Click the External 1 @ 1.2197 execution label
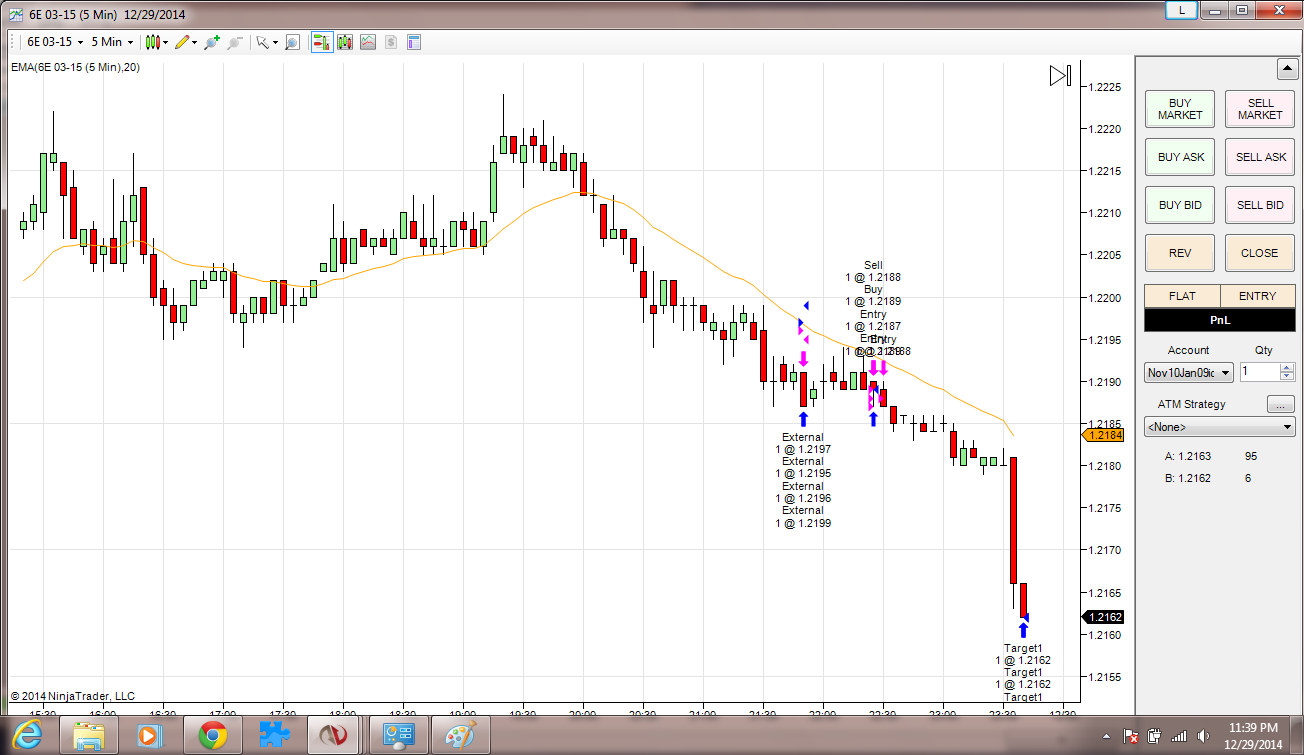 [x=803, y=443]
